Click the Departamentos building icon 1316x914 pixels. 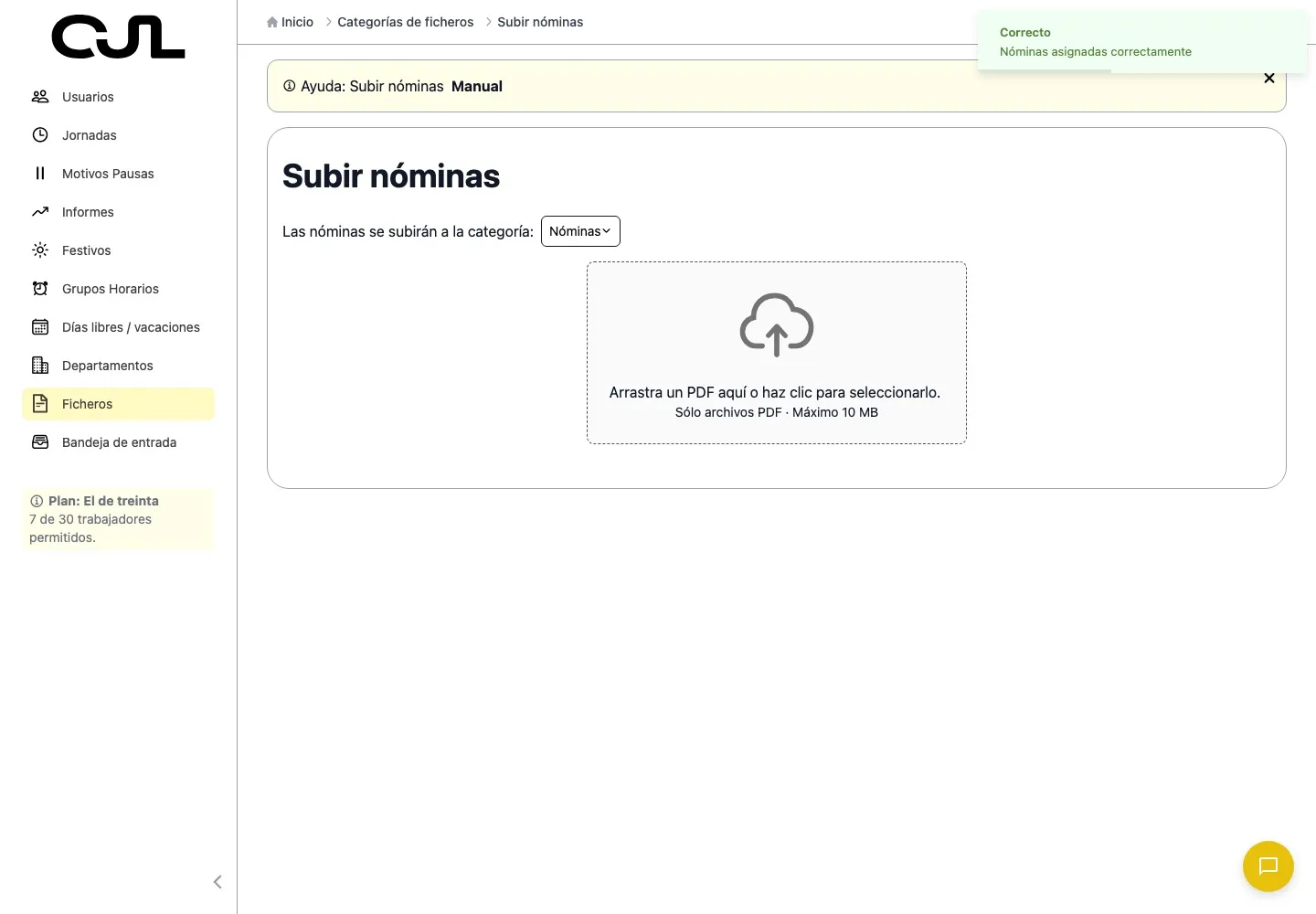(x=40, y=366)
